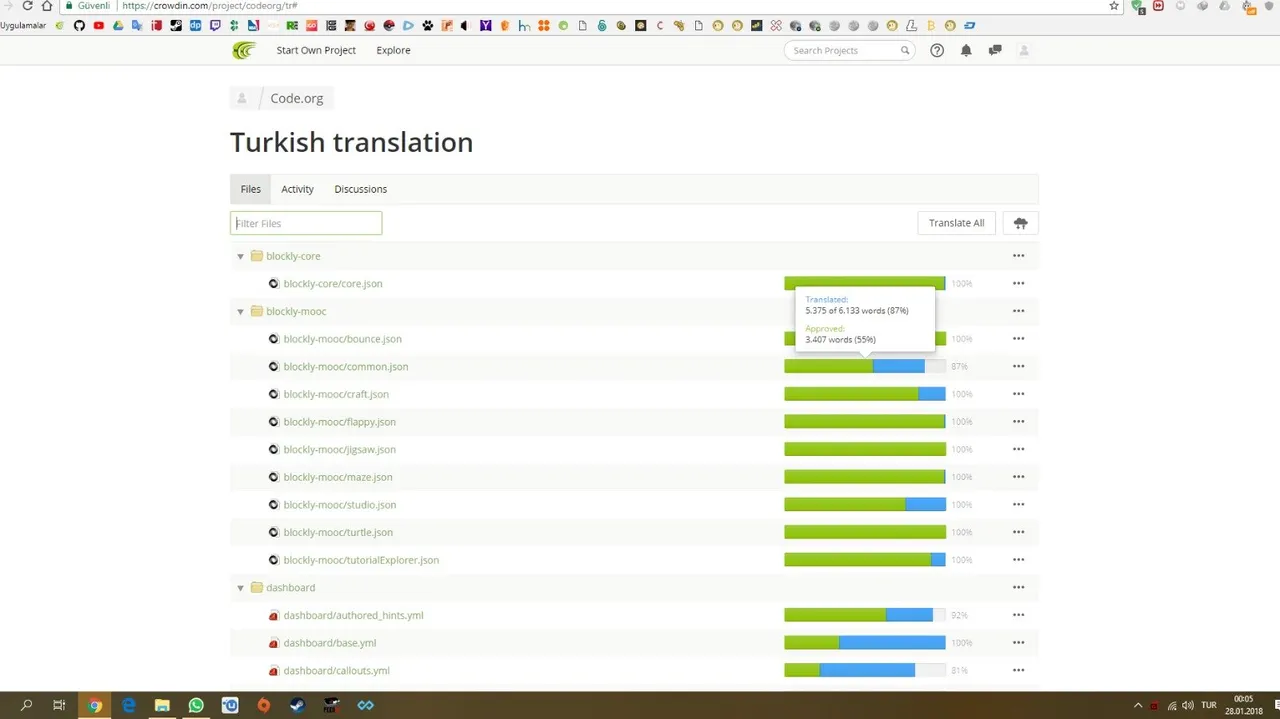This screenshot has height=719, width=1280.
Task: Open the notifications bell icon
Action: point(966,50)
